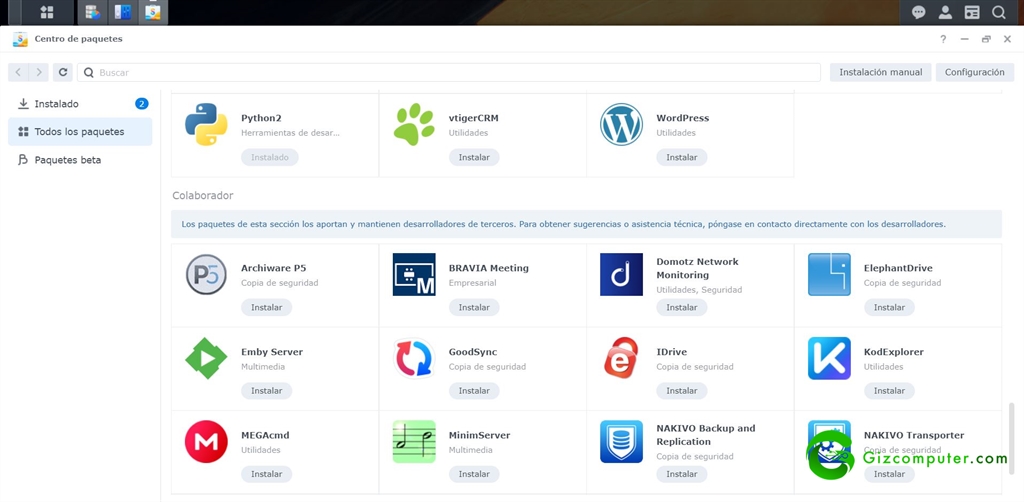The image size is (1024, 502).
Task: Open the Python2 package icon
Action: coord(206,124)
